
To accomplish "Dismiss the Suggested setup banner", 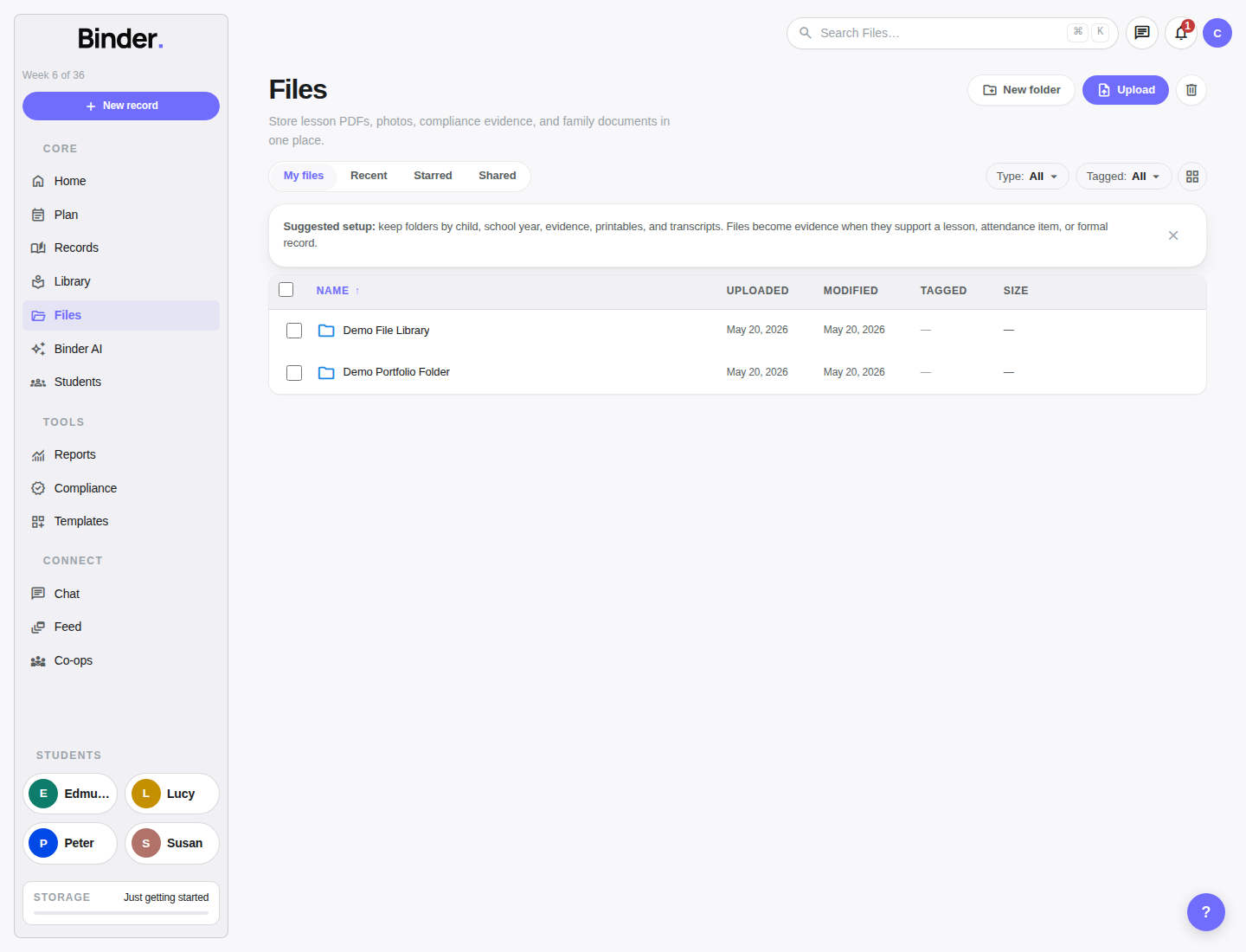I will (1173, 235).
